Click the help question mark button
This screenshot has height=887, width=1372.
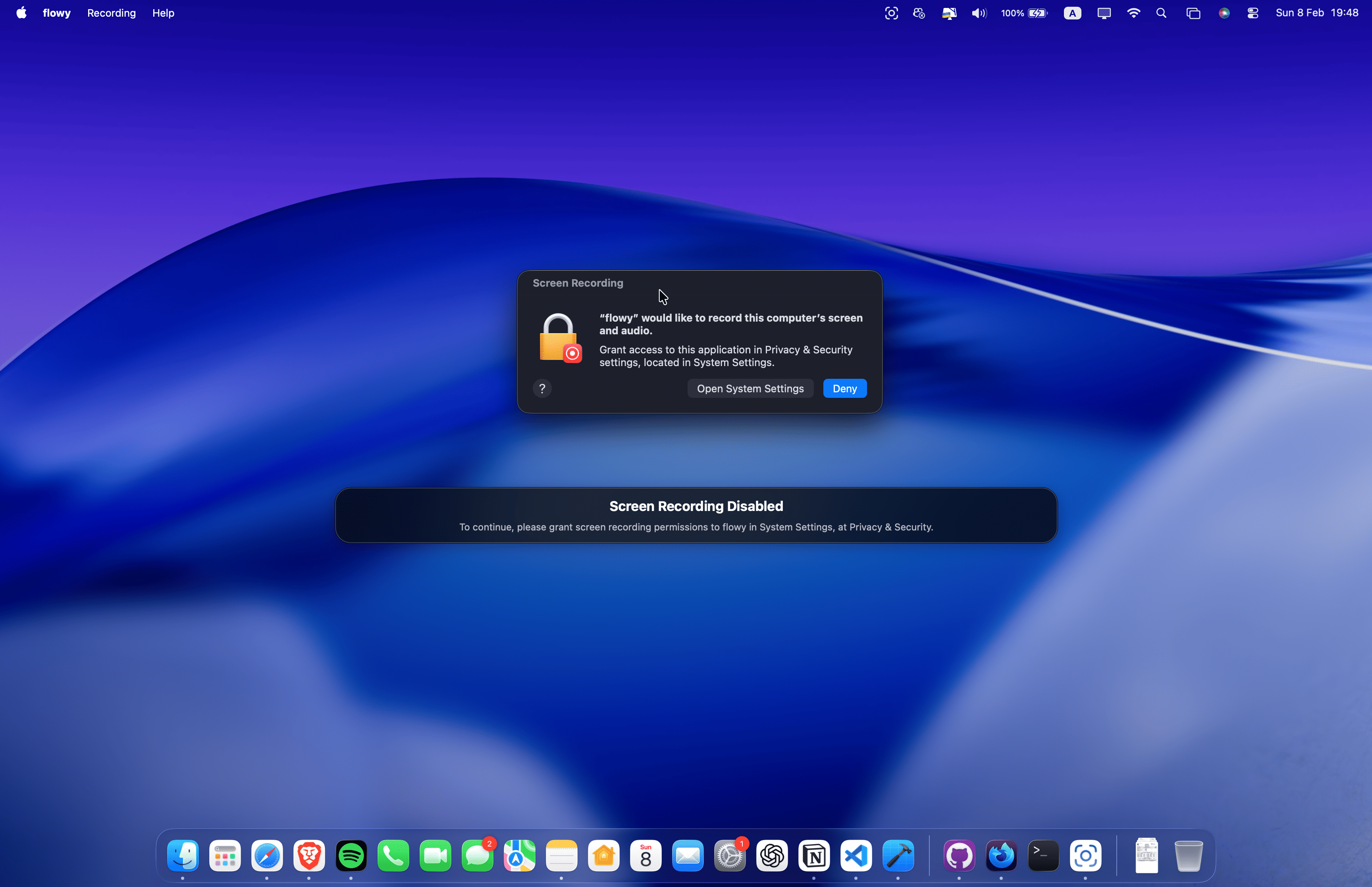point(542,389)
